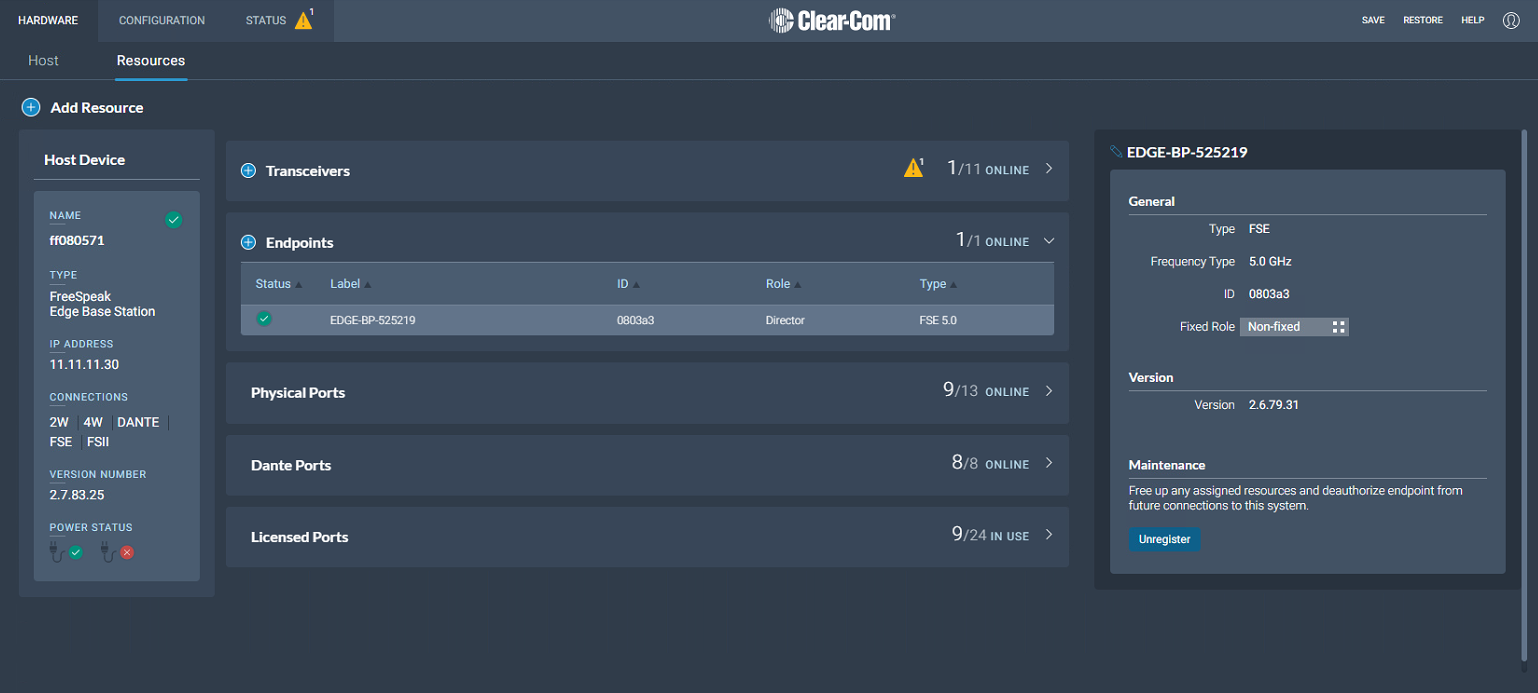Click the Dante Ports heading

[x=291, y=465]
